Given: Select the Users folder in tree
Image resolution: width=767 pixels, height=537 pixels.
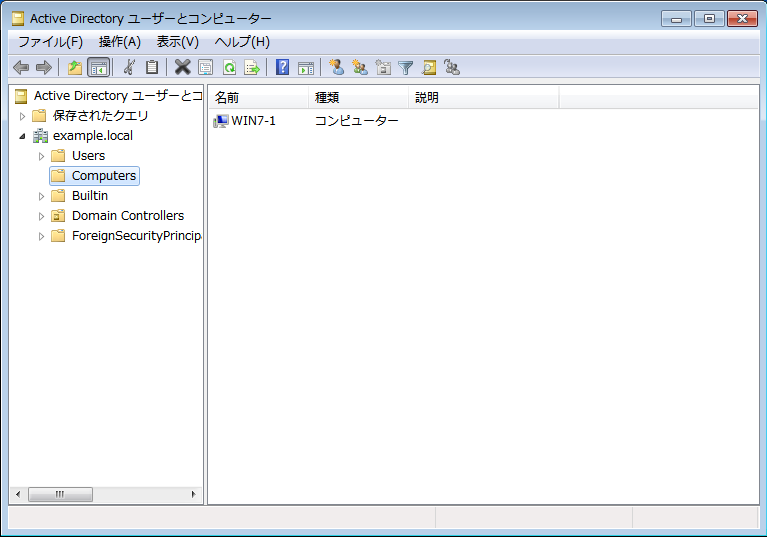Looking at the screenshot, I should [x=89, y=156].
